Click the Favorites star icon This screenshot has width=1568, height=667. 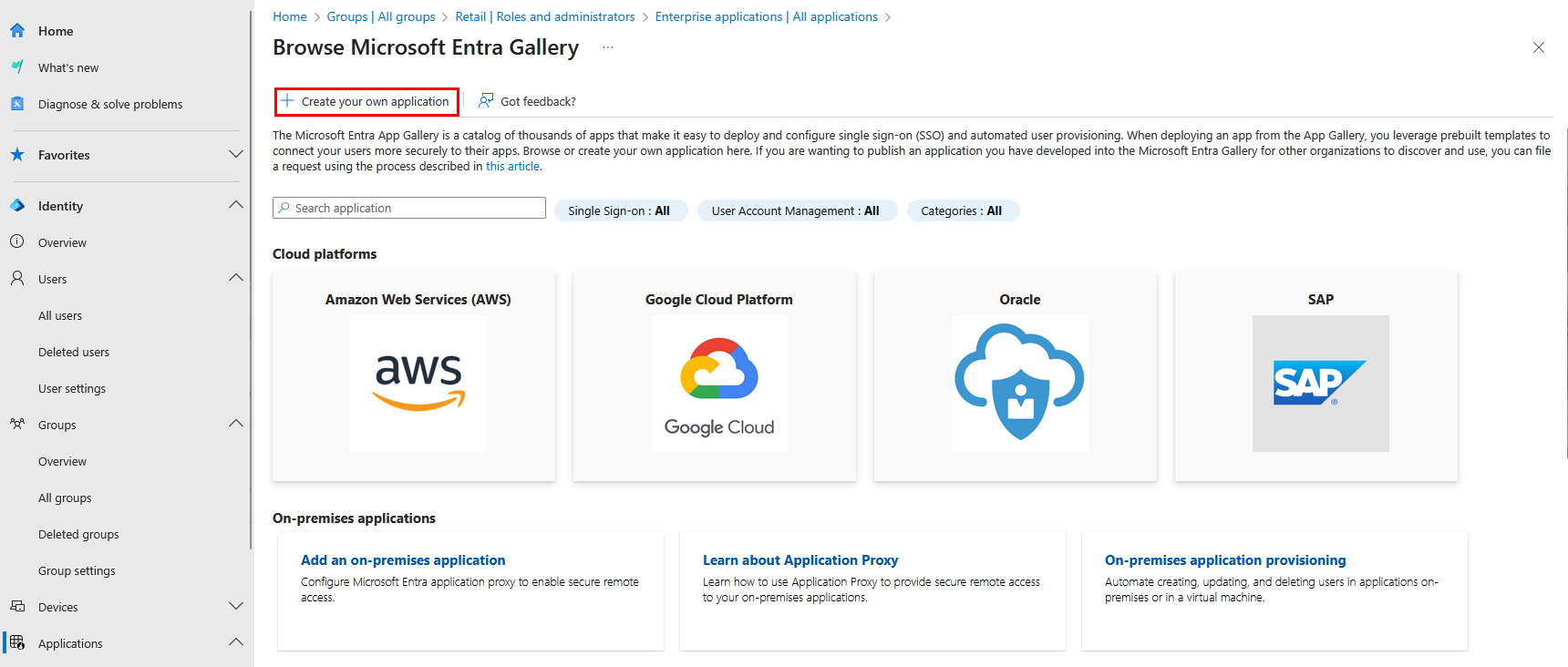point(17,155)
